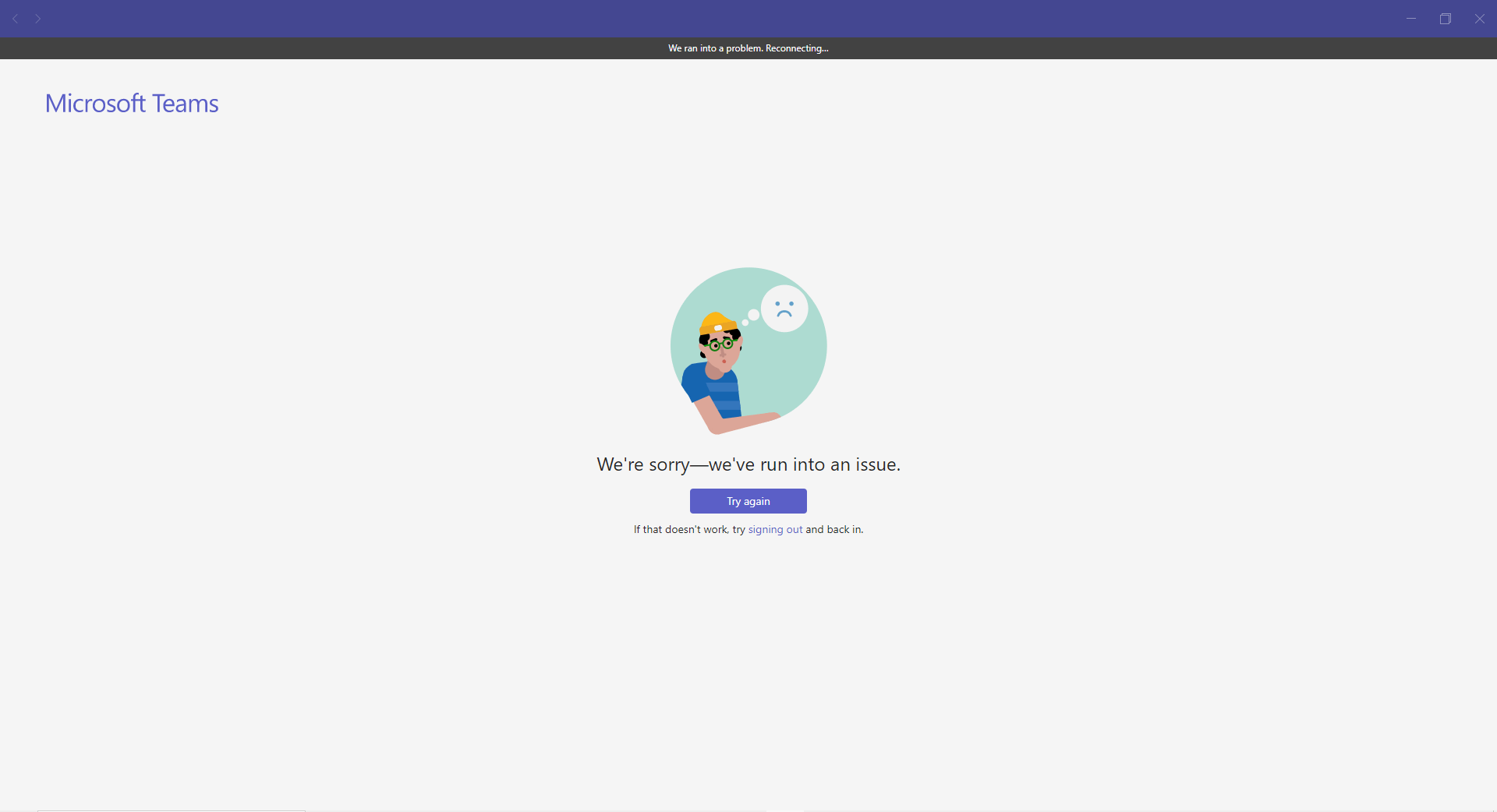Viewport: 1497px width, 812px height.
Task: Go back with the left arrow
Action: (x=15, y=19)
